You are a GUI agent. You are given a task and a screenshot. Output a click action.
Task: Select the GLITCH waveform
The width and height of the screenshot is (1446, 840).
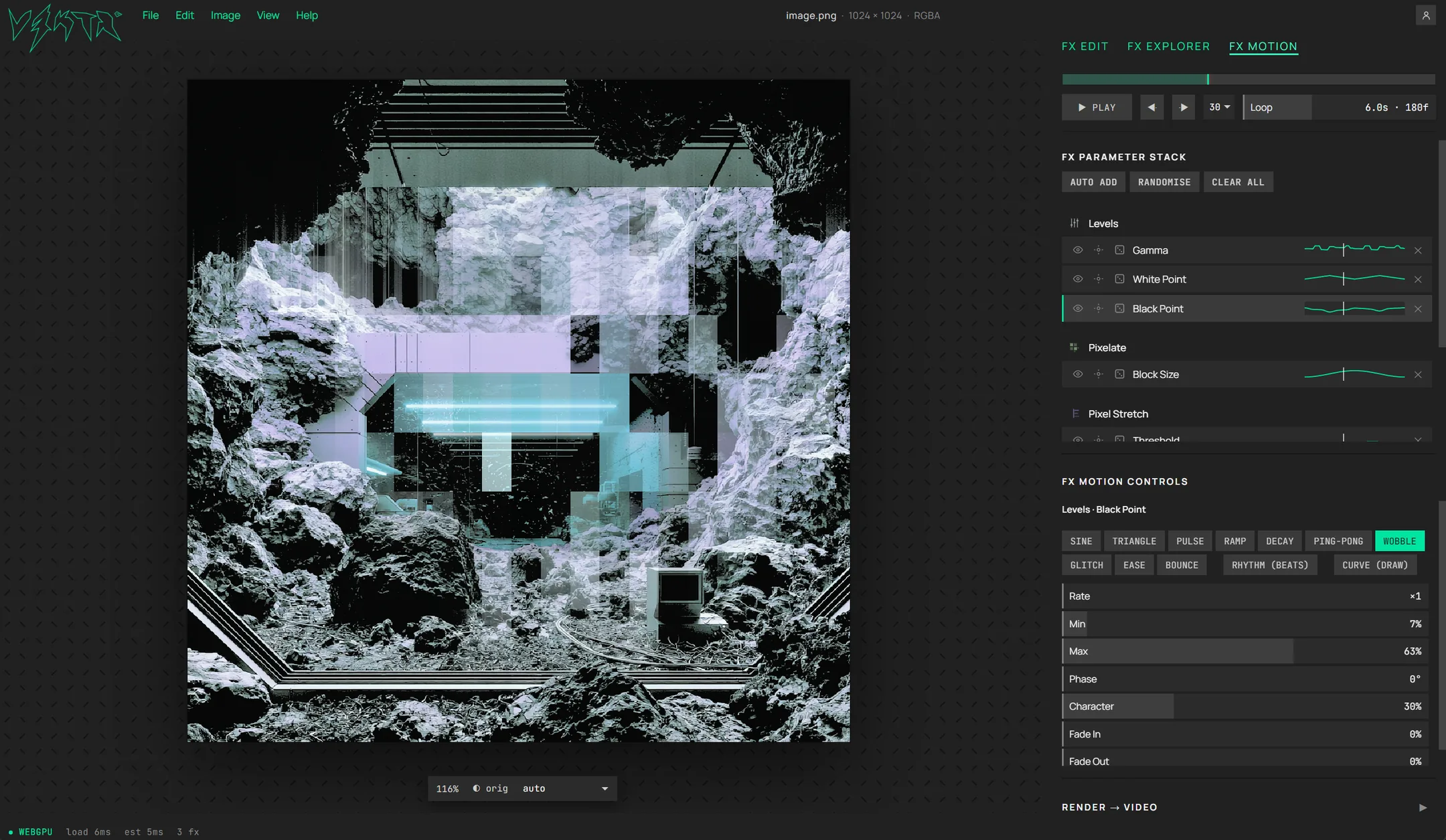point(1087,565)
